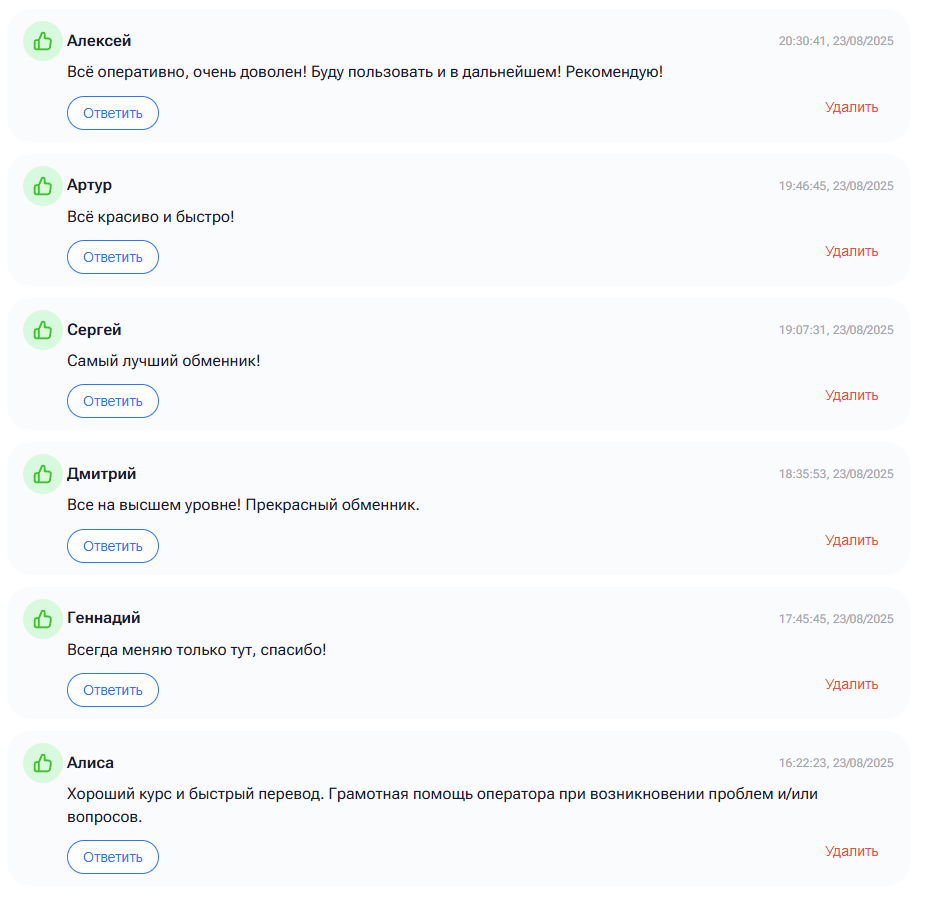Screen dimensions: 943x897
Task: Delete Алексей's review via Удалить
Action: coord(852,108)
